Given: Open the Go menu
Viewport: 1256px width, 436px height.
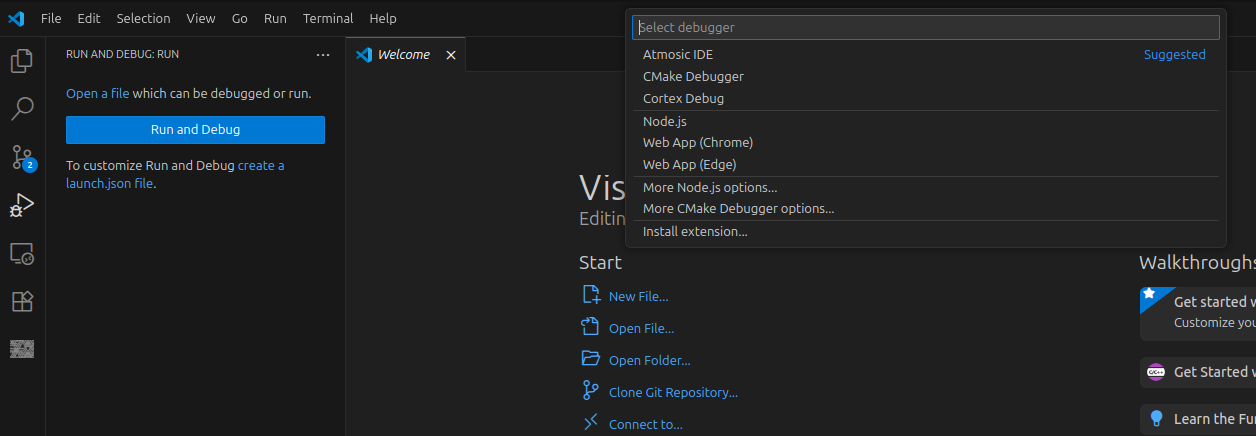Looking at the screenshot, I should (240, 18).
